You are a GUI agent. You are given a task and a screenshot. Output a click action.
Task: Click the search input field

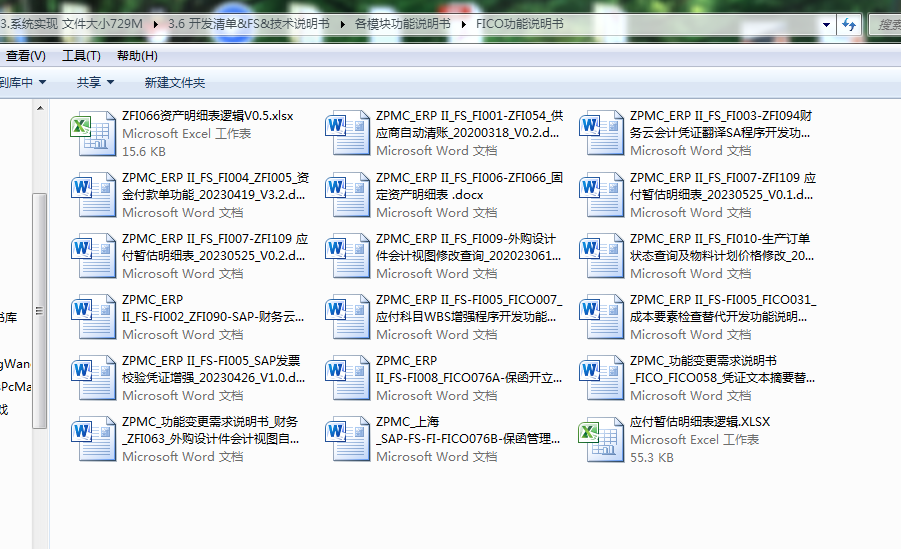pyautogui.click(x=885, y=25)
